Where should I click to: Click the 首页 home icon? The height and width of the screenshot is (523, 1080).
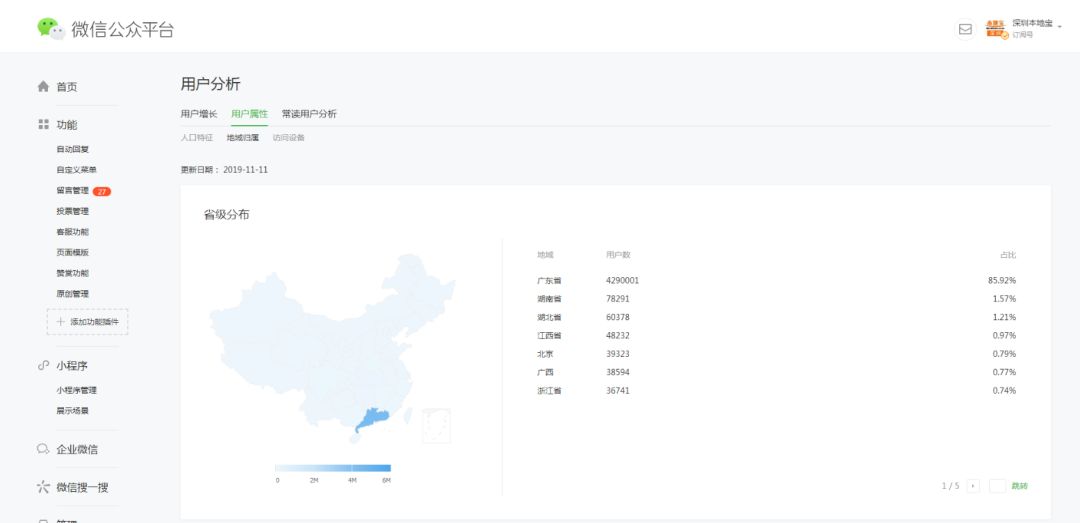point(43,87)
